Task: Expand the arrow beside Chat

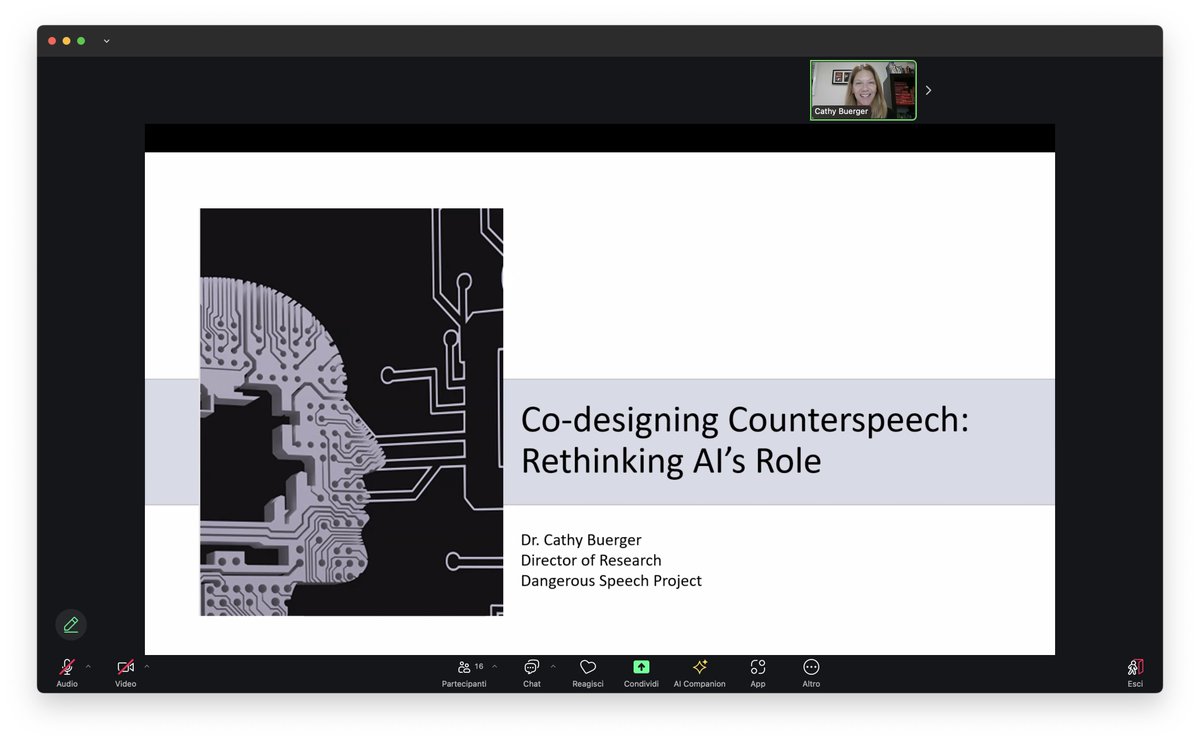Action: tap(553, 666)
